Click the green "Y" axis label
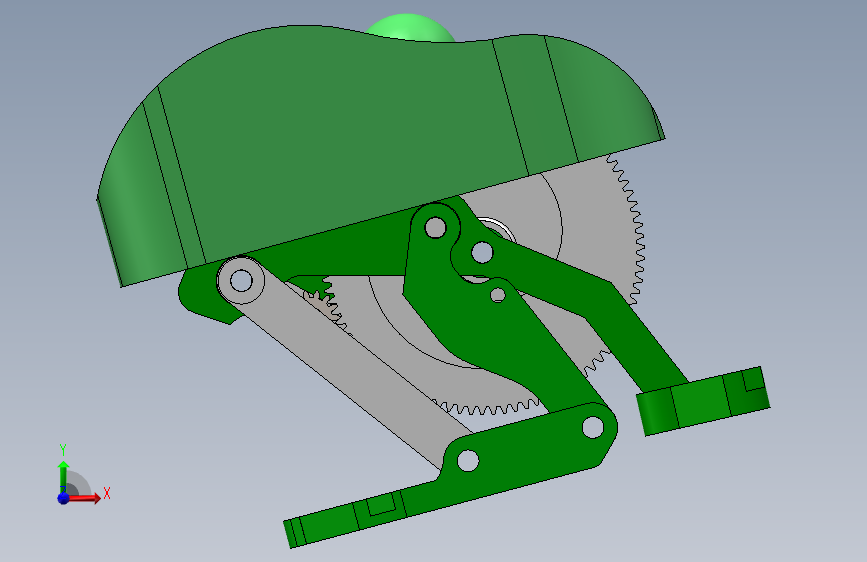The height and width of the screenshot is (562, 867). pos(63,450)
